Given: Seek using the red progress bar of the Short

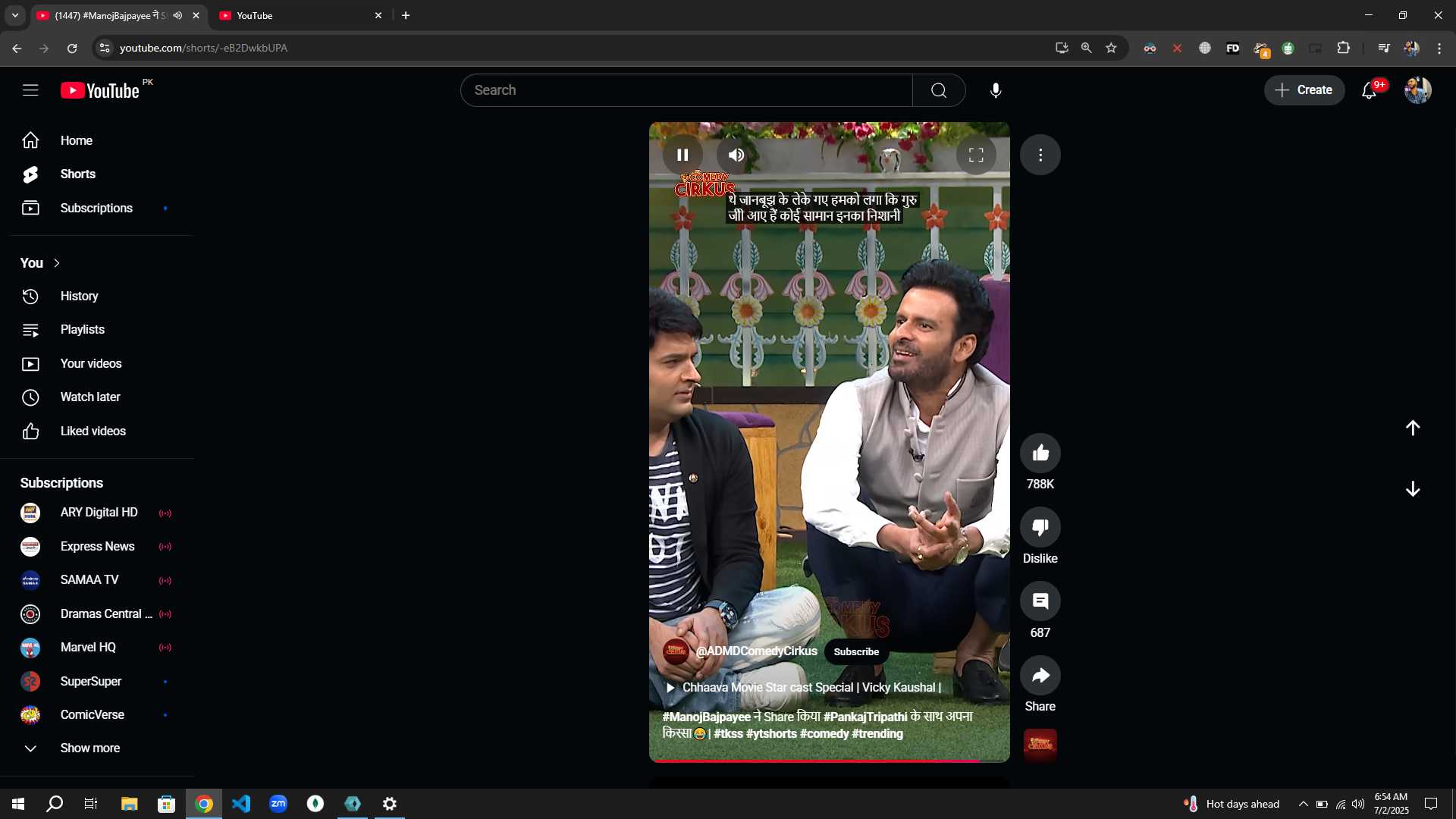Looking at the screenshot, I should [x=830, y=760].
